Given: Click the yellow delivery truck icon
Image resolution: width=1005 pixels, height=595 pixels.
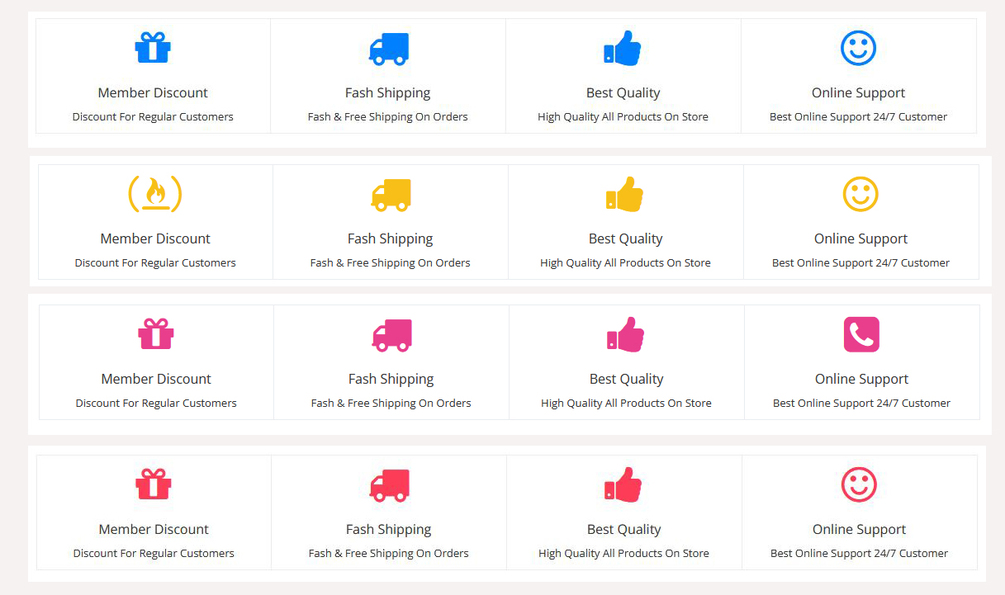Looking at the screenshot, I should coord(391,195).
